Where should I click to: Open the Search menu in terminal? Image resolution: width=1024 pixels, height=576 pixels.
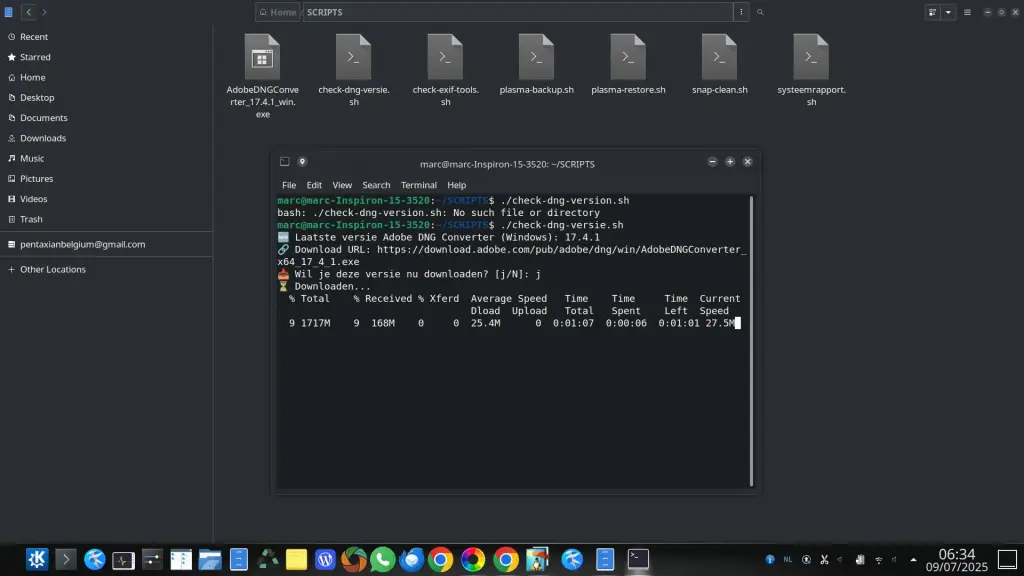(376, 185)
